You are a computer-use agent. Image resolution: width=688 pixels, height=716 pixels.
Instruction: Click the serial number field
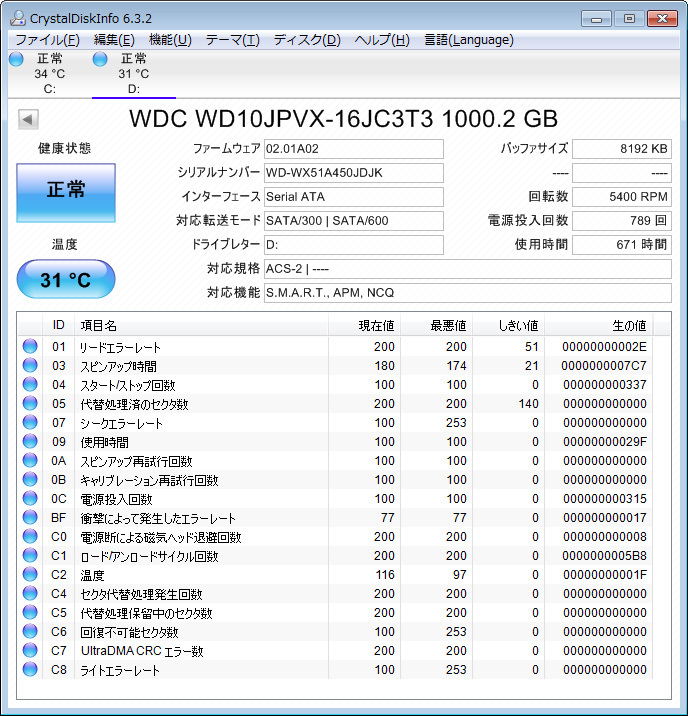click(353, 173)
